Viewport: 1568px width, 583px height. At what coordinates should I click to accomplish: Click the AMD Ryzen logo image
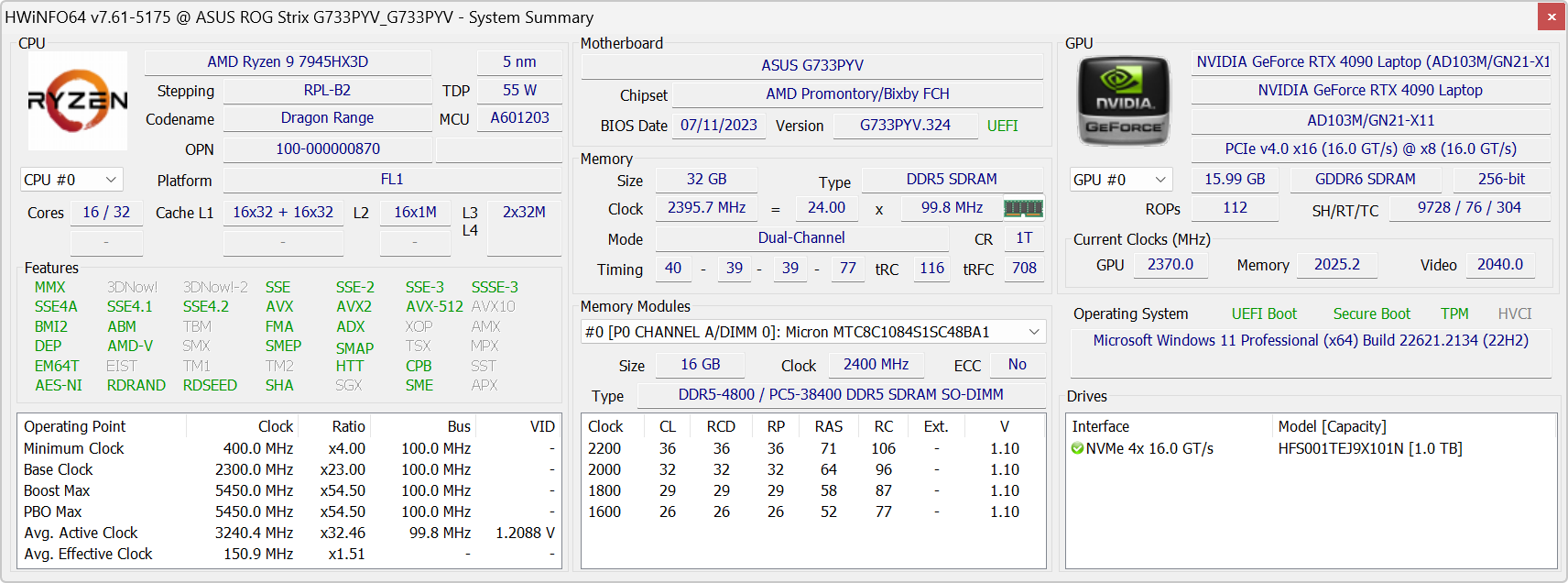coord(78,101)
